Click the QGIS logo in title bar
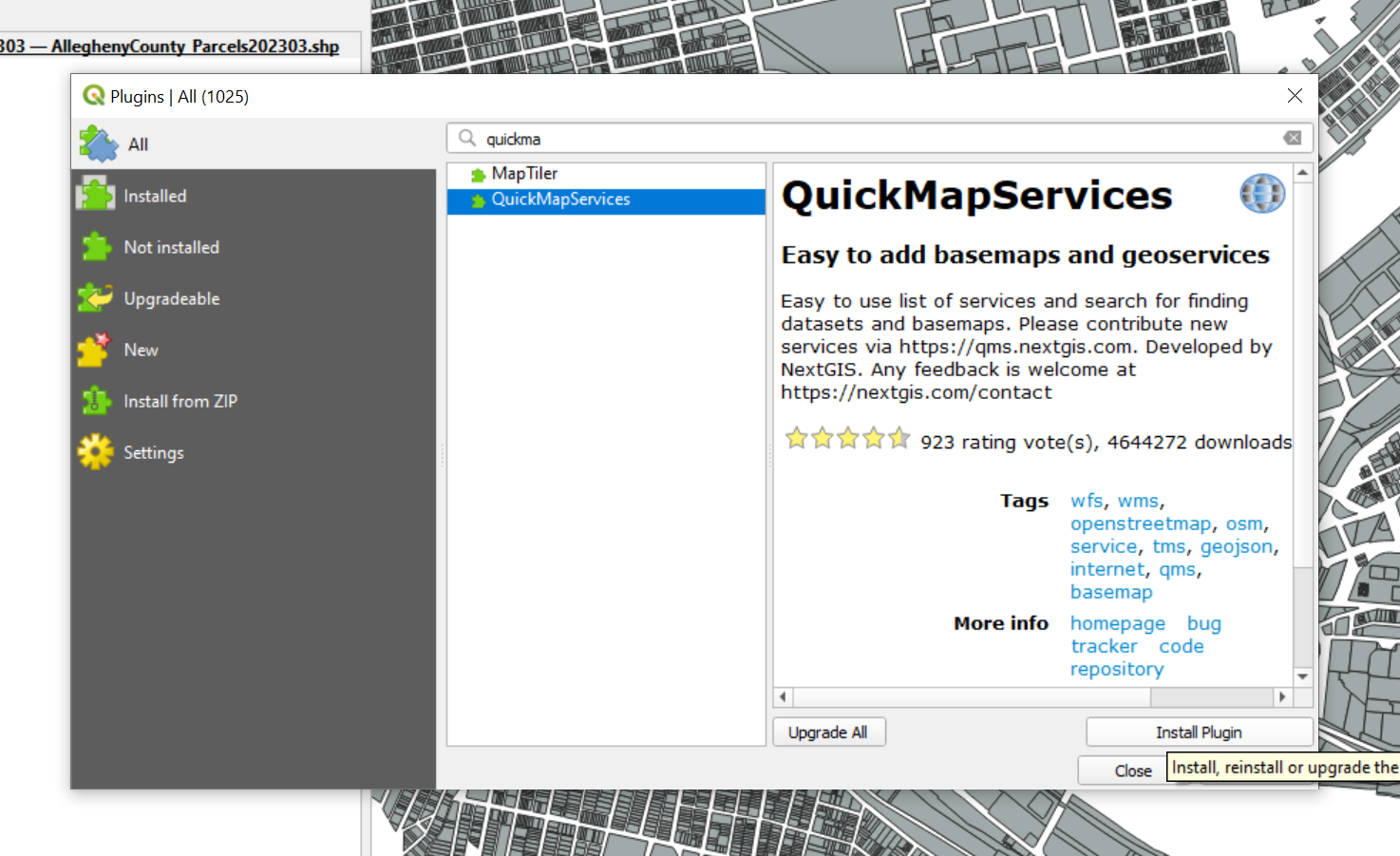This screenshot has height=856, width=1400. tap(93, 95)
